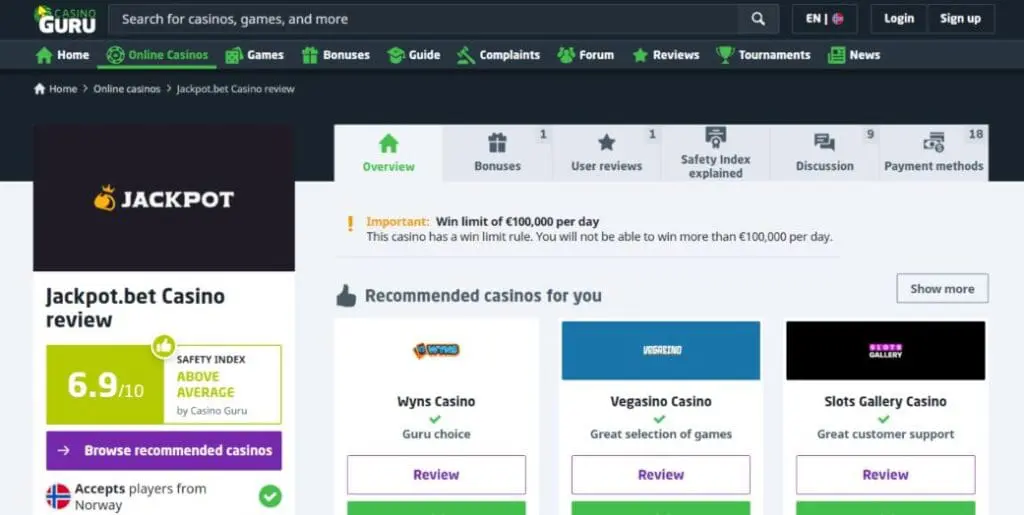Screen dimensions: 1024x515
Task: Open the Casino Guru logo homepage
Action: (x=65, y=19)
